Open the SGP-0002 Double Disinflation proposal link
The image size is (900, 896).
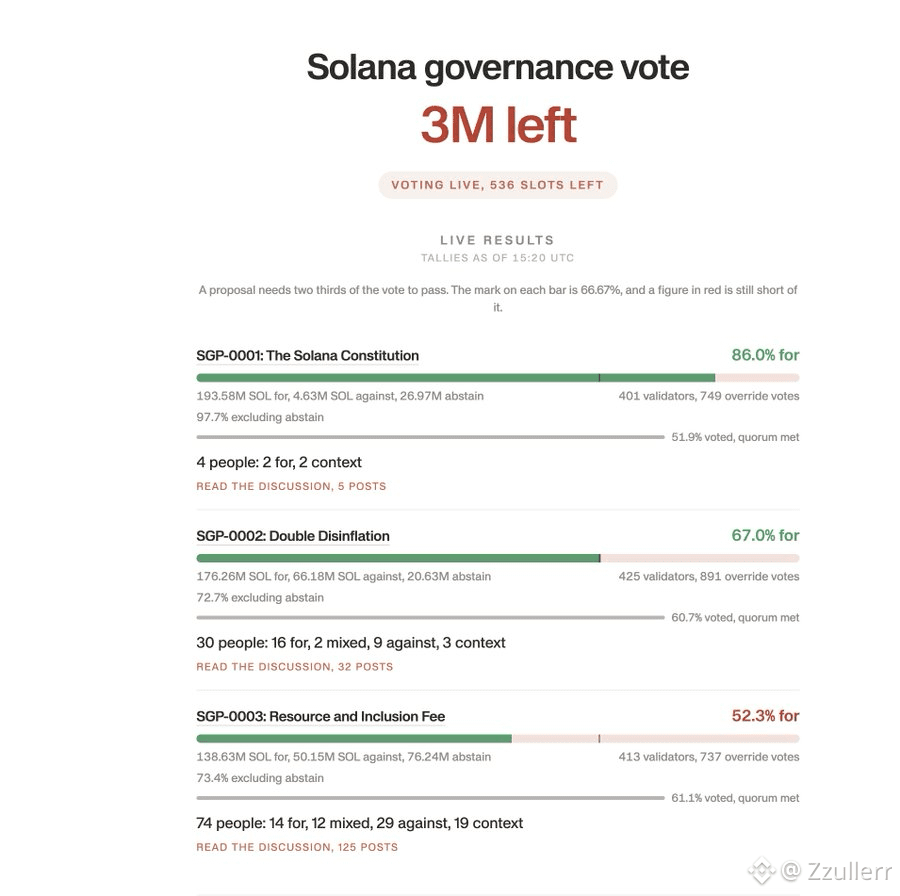click(x=293, y=536)
